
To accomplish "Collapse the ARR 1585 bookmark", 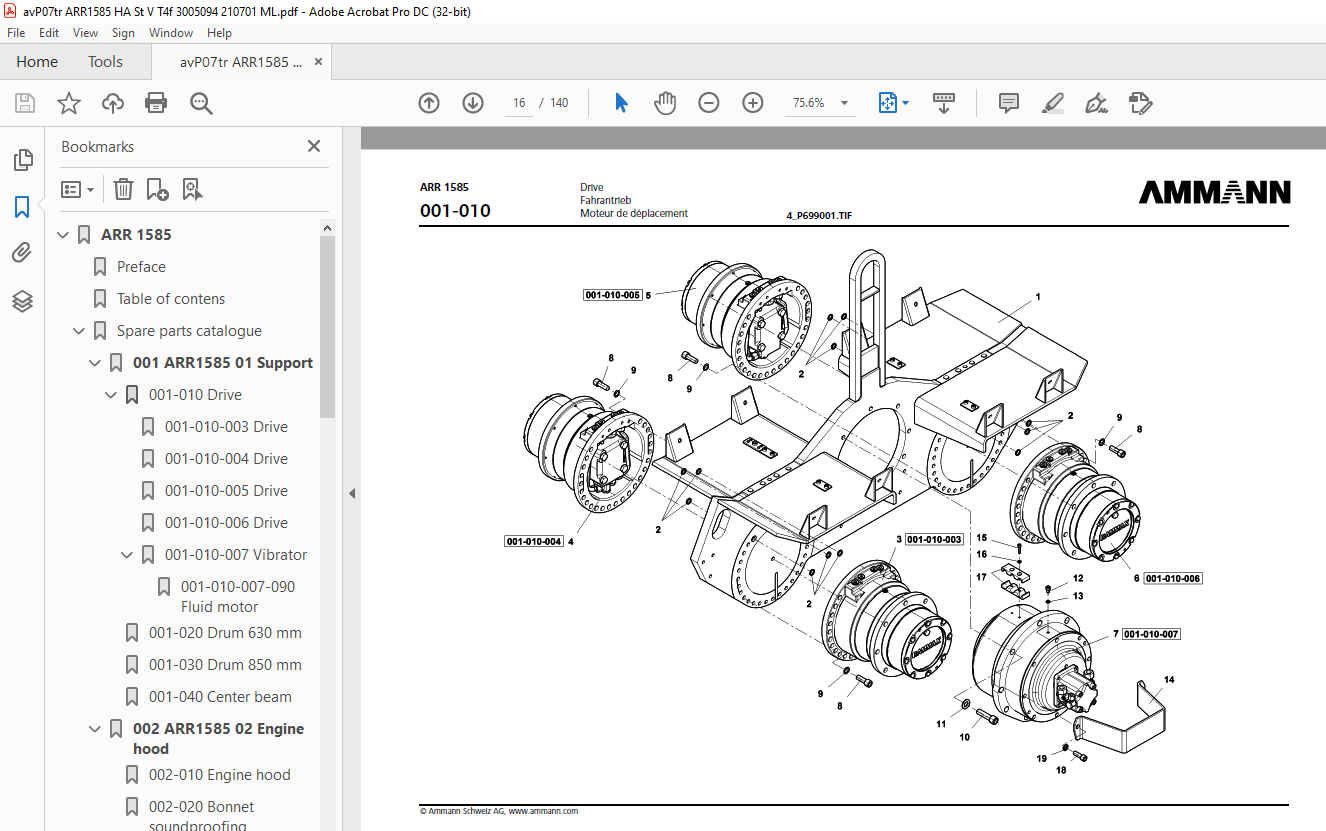I will pyautogui.click(x=63, y=235).
